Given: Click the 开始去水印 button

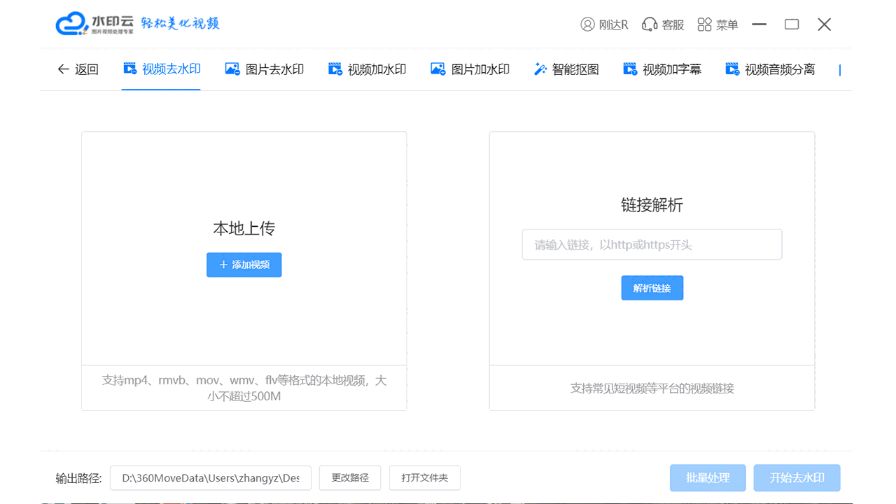Looking at the screenshot, I should coord(797,478).
